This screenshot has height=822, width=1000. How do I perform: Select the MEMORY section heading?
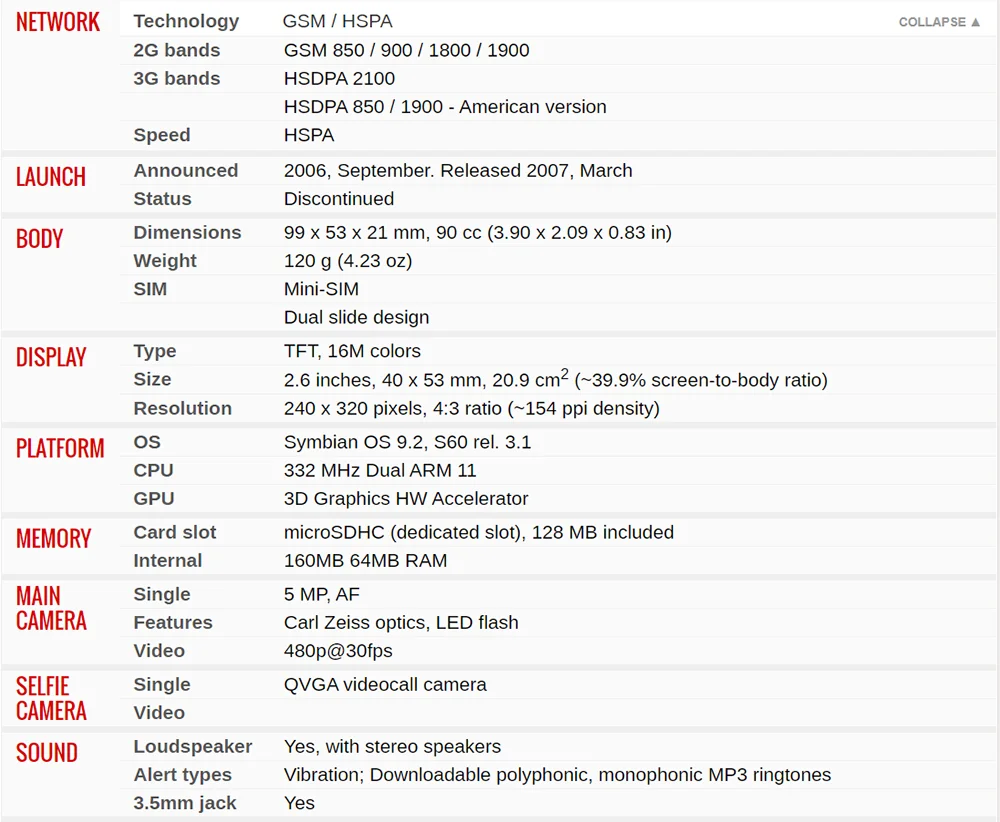[54, 539]
